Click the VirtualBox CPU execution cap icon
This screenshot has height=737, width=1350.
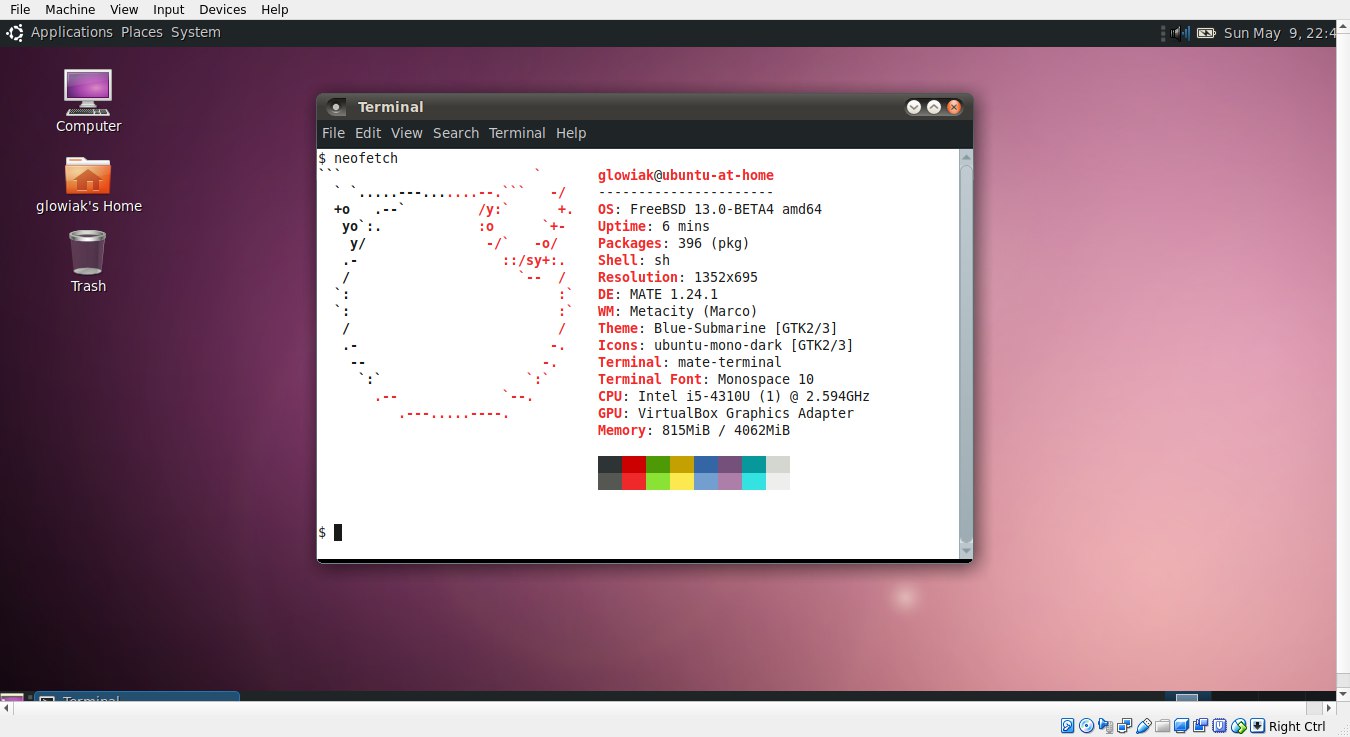(x=1219, y=726)
